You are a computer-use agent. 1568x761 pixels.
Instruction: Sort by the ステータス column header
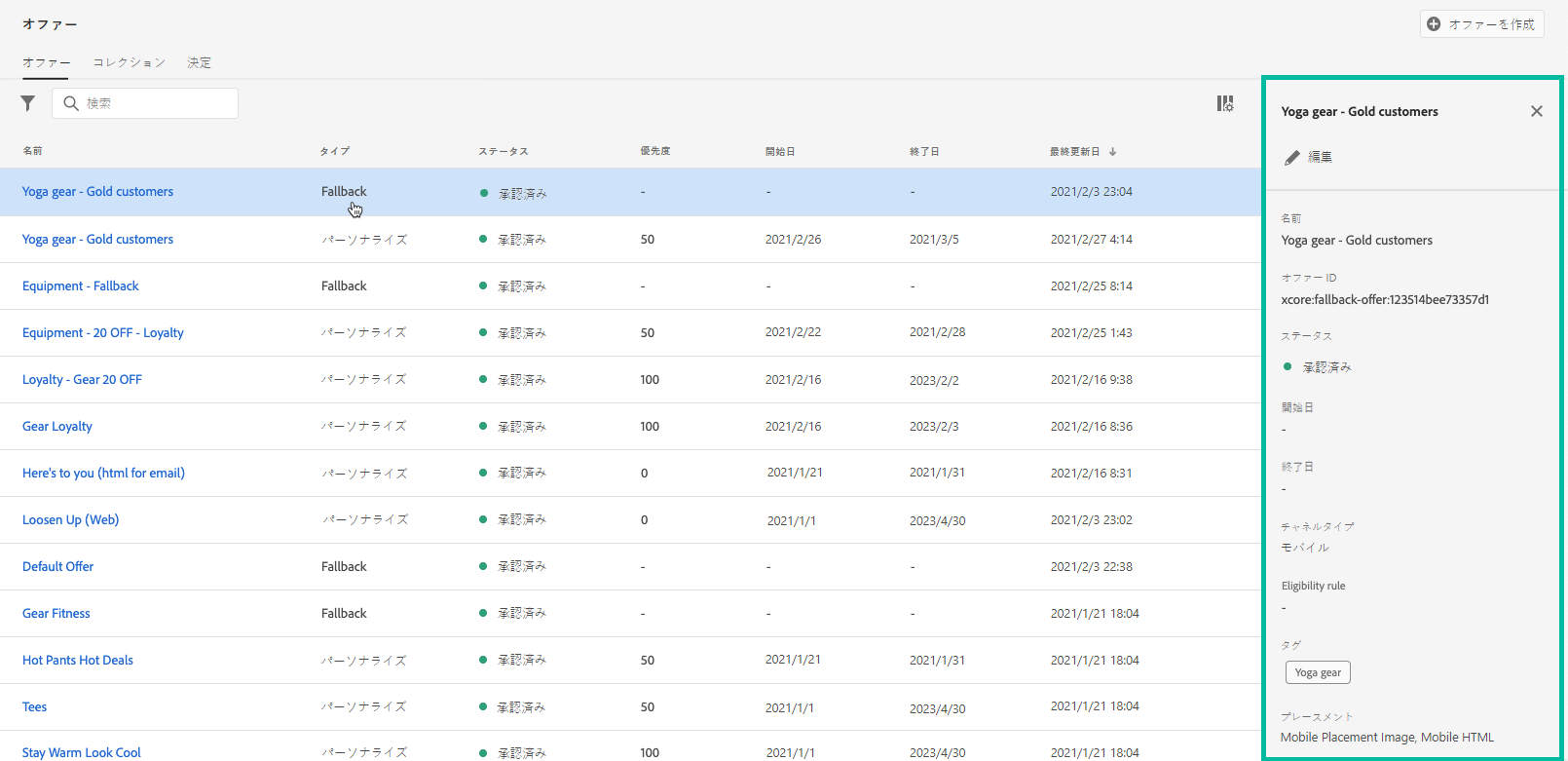(x=504, y=151)
